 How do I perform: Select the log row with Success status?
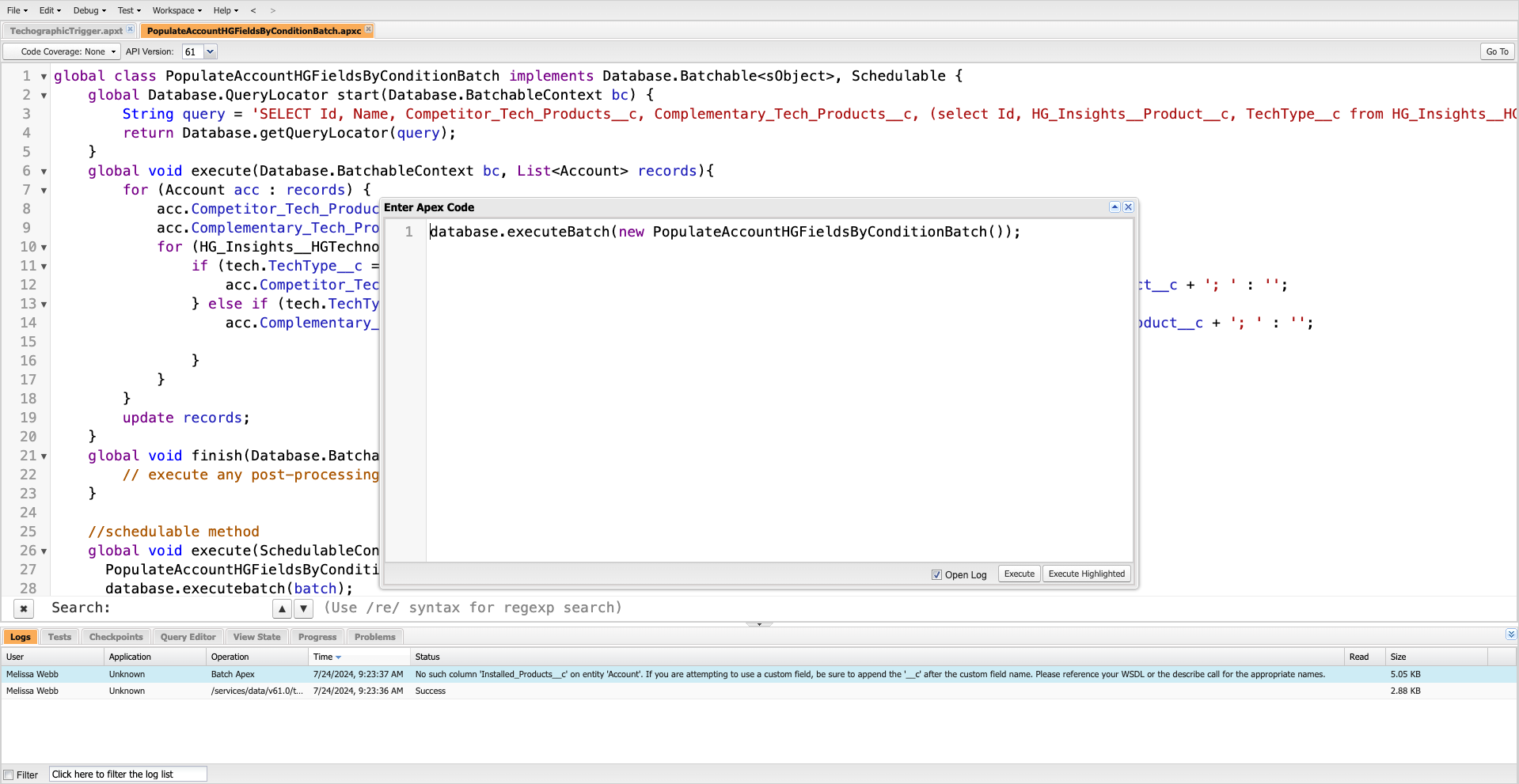pos(758,691)
